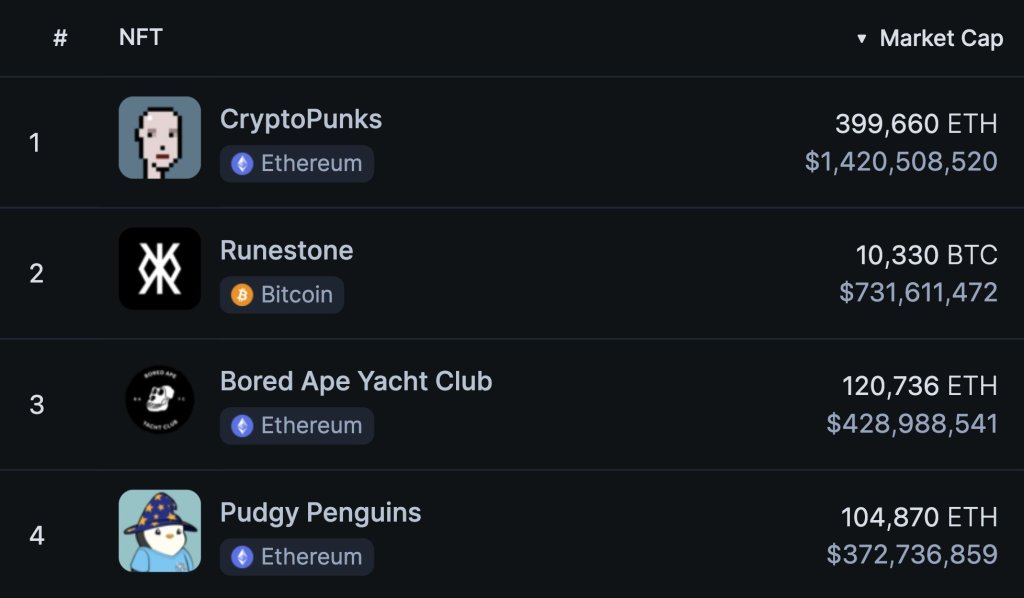Open the Pudgy Penguins collection link
The image size is (1024, 598).
pos(320,513)
